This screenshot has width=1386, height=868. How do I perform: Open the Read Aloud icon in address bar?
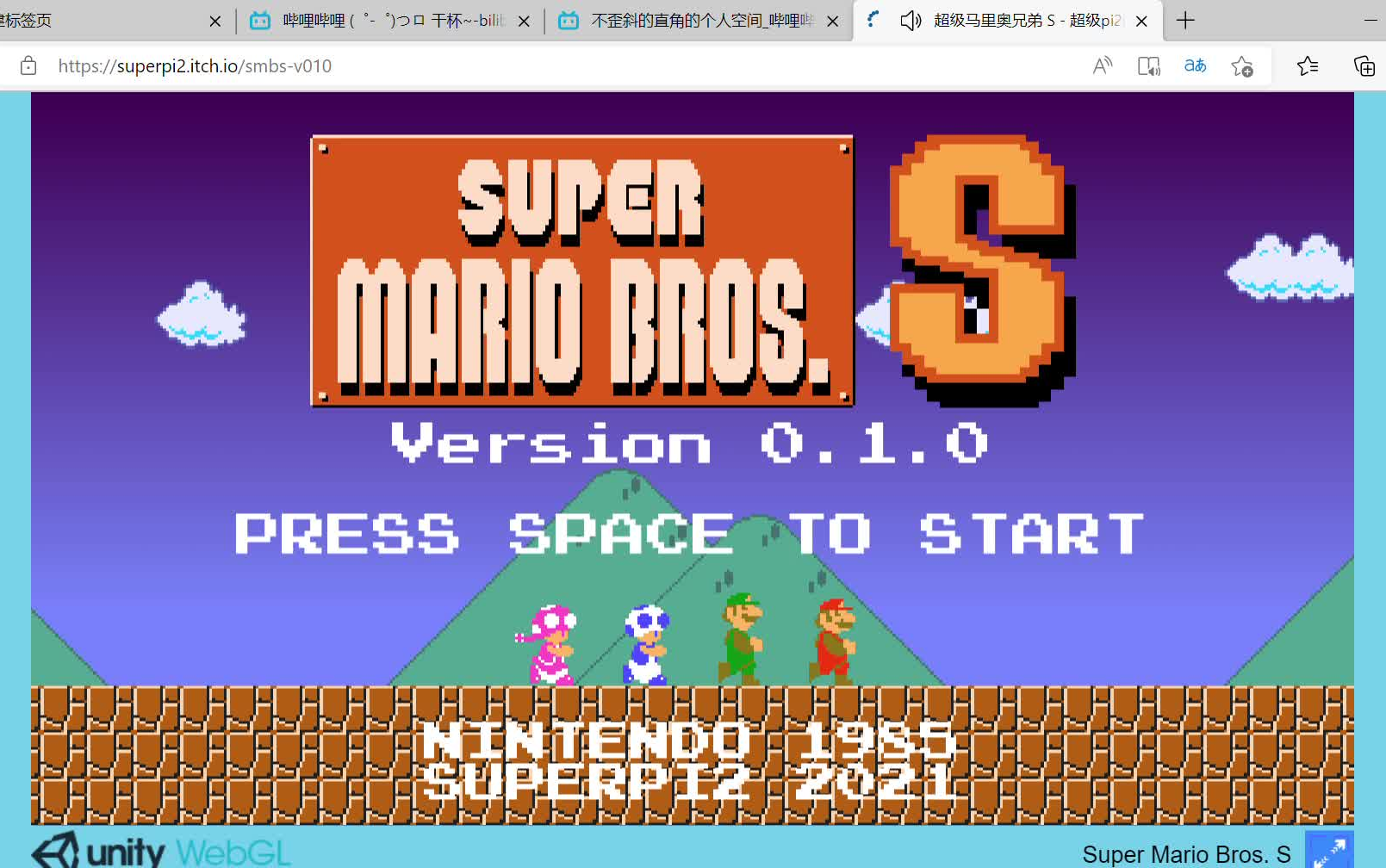[1102, 65]
